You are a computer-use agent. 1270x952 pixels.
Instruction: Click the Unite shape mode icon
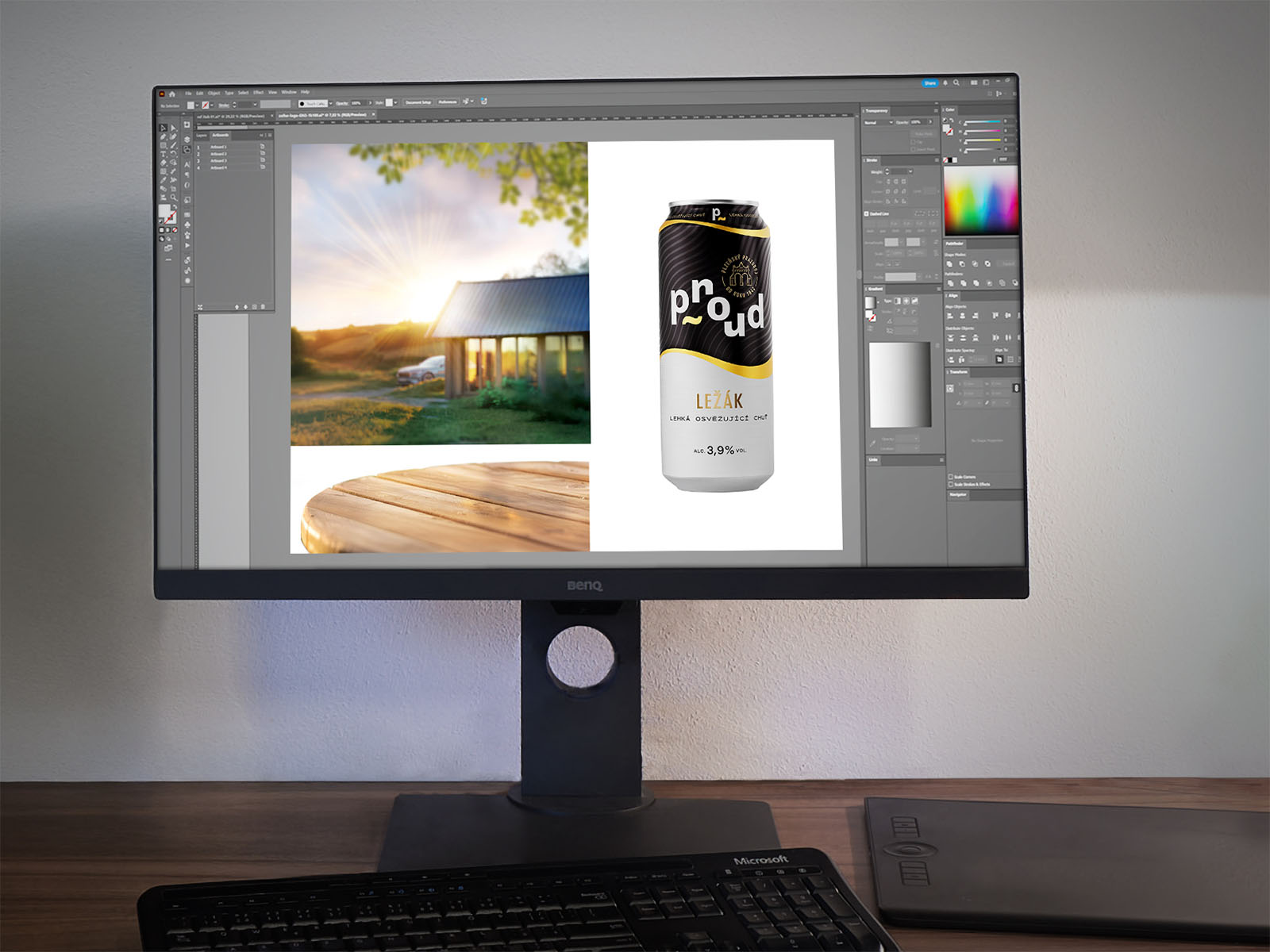950,264
